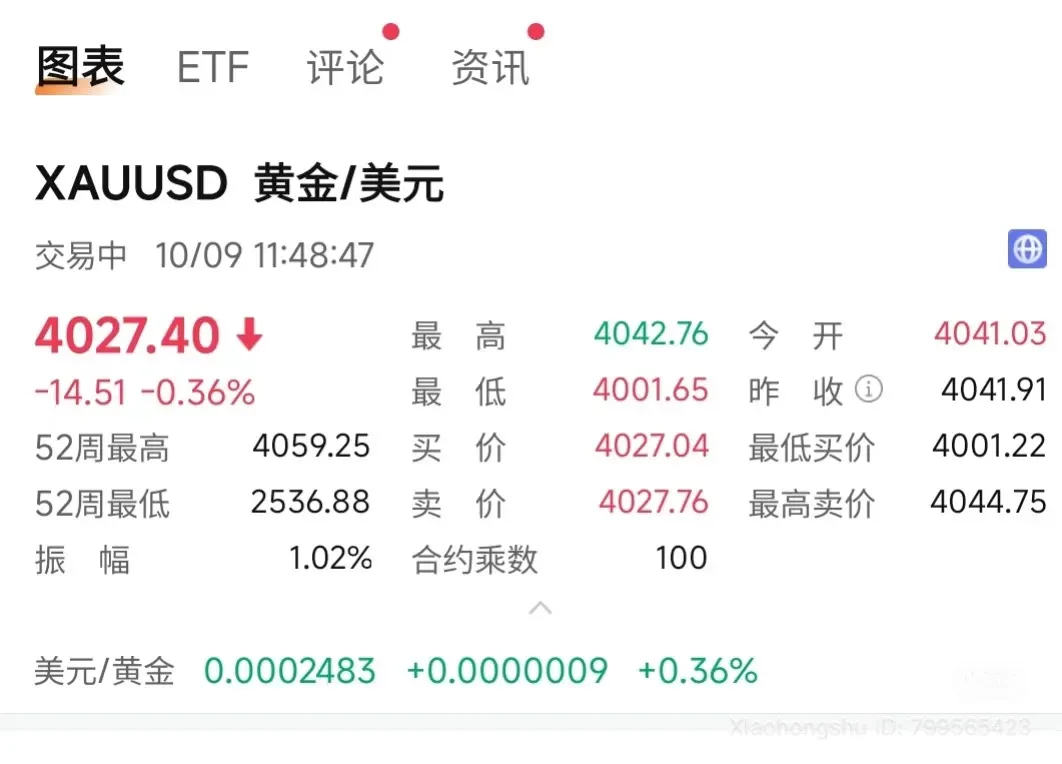Open the 美元/黄金 related quote row
Image resolution: width=1062 pixels, height=764 pixels.
click(395, 670)
